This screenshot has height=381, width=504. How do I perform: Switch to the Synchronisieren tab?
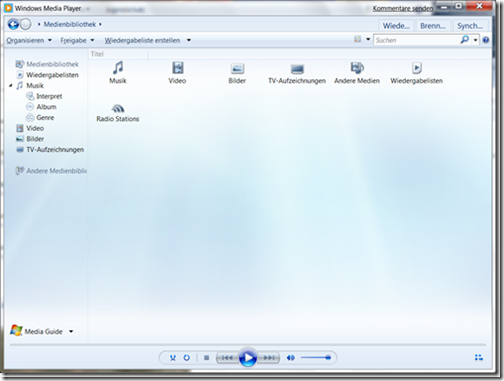click(x=469, y=26)
